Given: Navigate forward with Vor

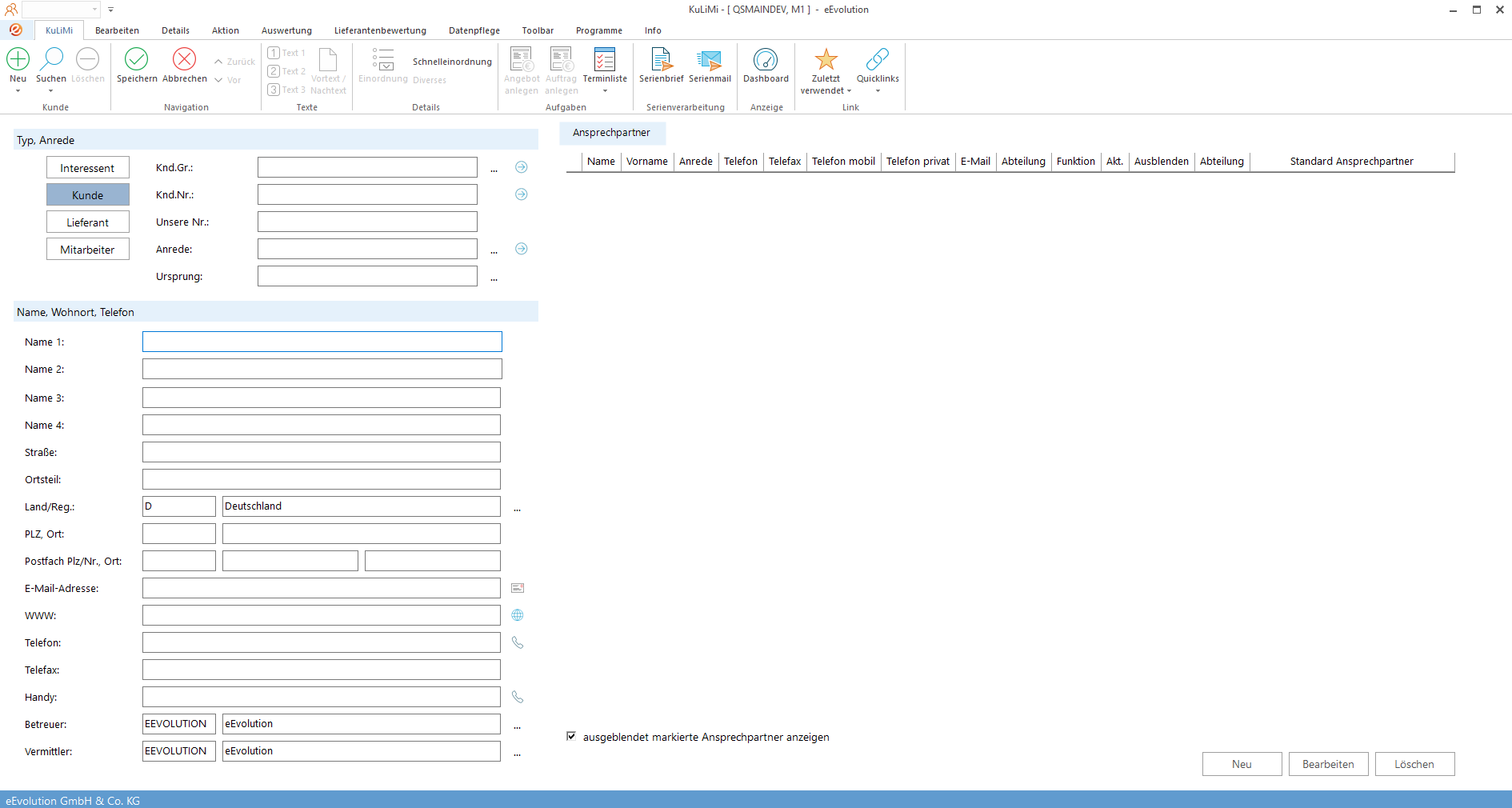Looking at the screenshot, I should 227,80.
